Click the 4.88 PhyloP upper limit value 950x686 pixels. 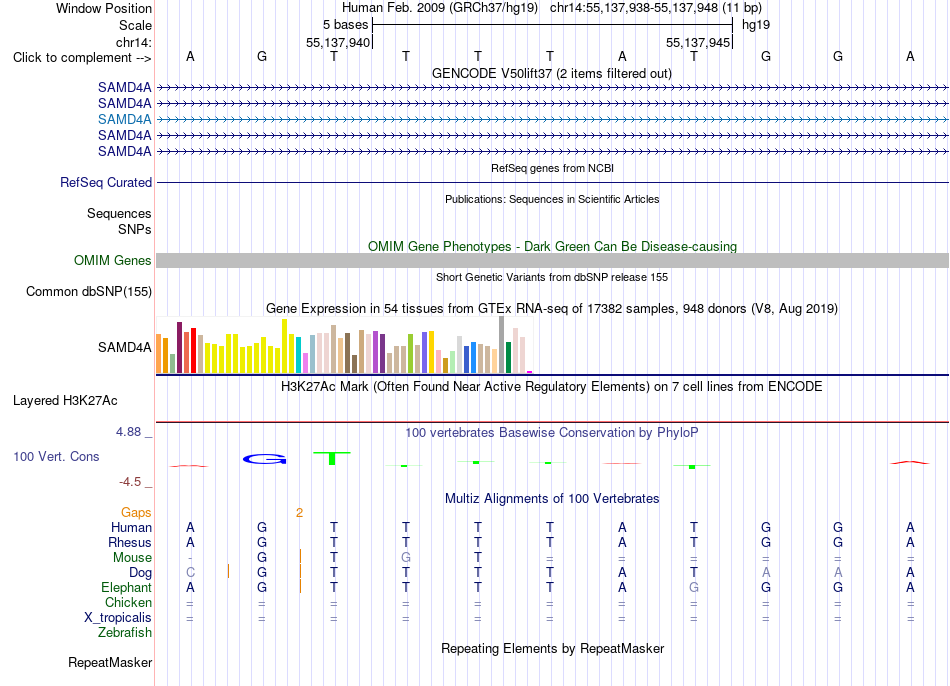click(x=128, y=431)
